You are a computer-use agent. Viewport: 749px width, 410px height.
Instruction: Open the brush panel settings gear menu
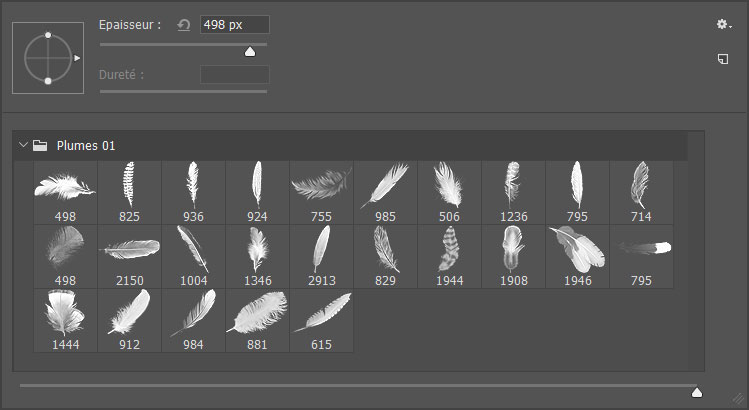click(723, 25)
